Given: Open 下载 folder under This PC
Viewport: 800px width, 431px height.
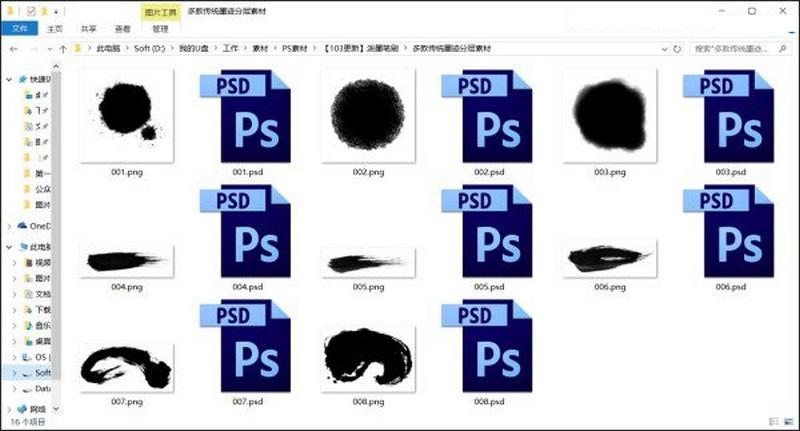Looking at the screenshot, I should pos(37,310).
